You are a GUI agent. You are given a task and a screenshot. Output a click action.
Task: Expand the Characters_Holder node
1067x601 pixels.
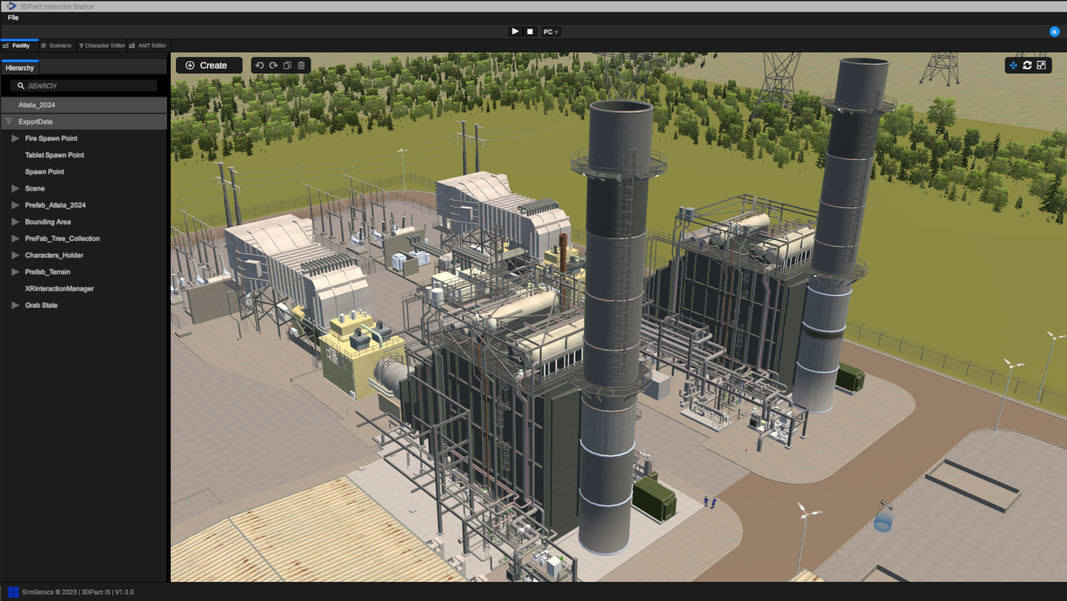[15, 255]
